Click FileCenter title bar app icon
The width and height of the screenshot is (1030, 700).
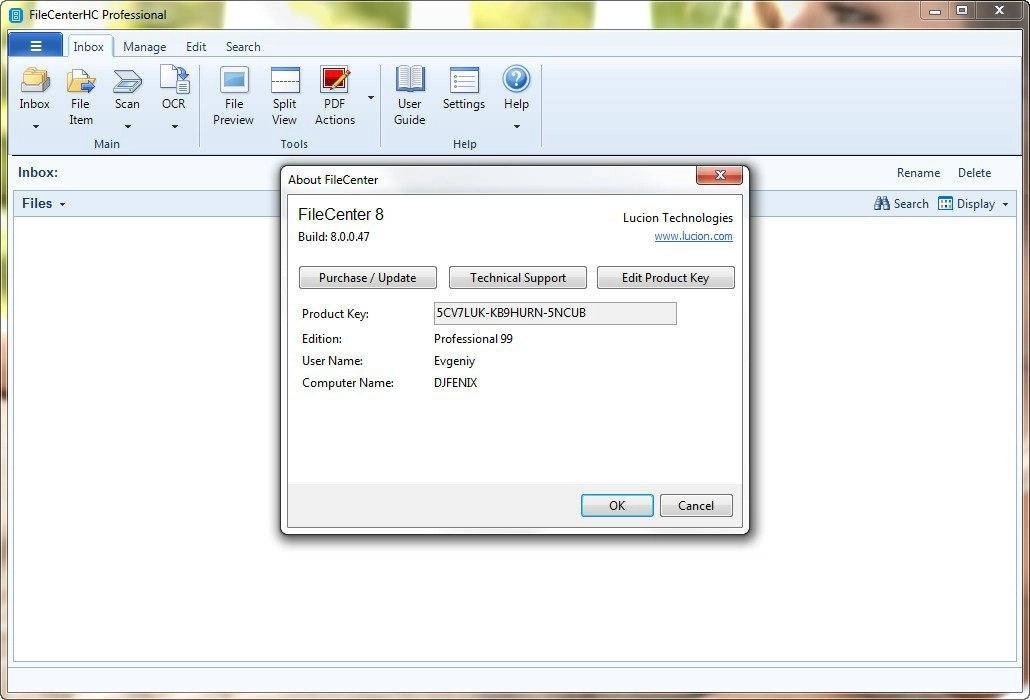(x=16, y=14)
